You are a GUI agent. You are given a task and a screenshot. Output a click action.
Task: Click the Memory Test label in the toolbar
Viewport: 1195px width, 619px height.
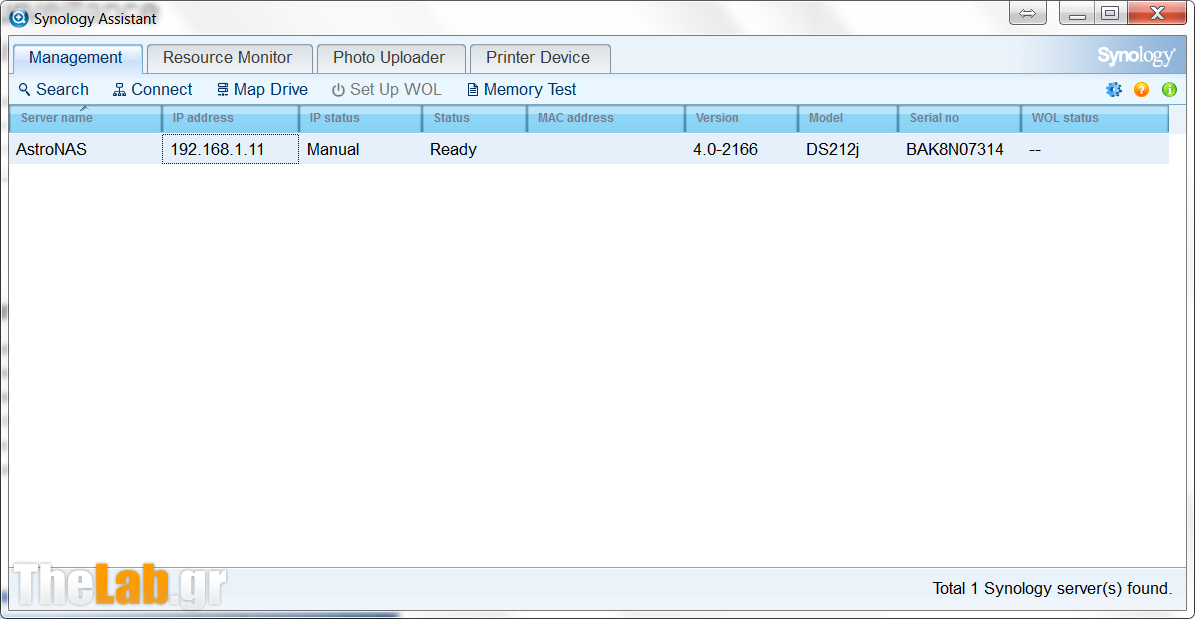tap(530, 90)
